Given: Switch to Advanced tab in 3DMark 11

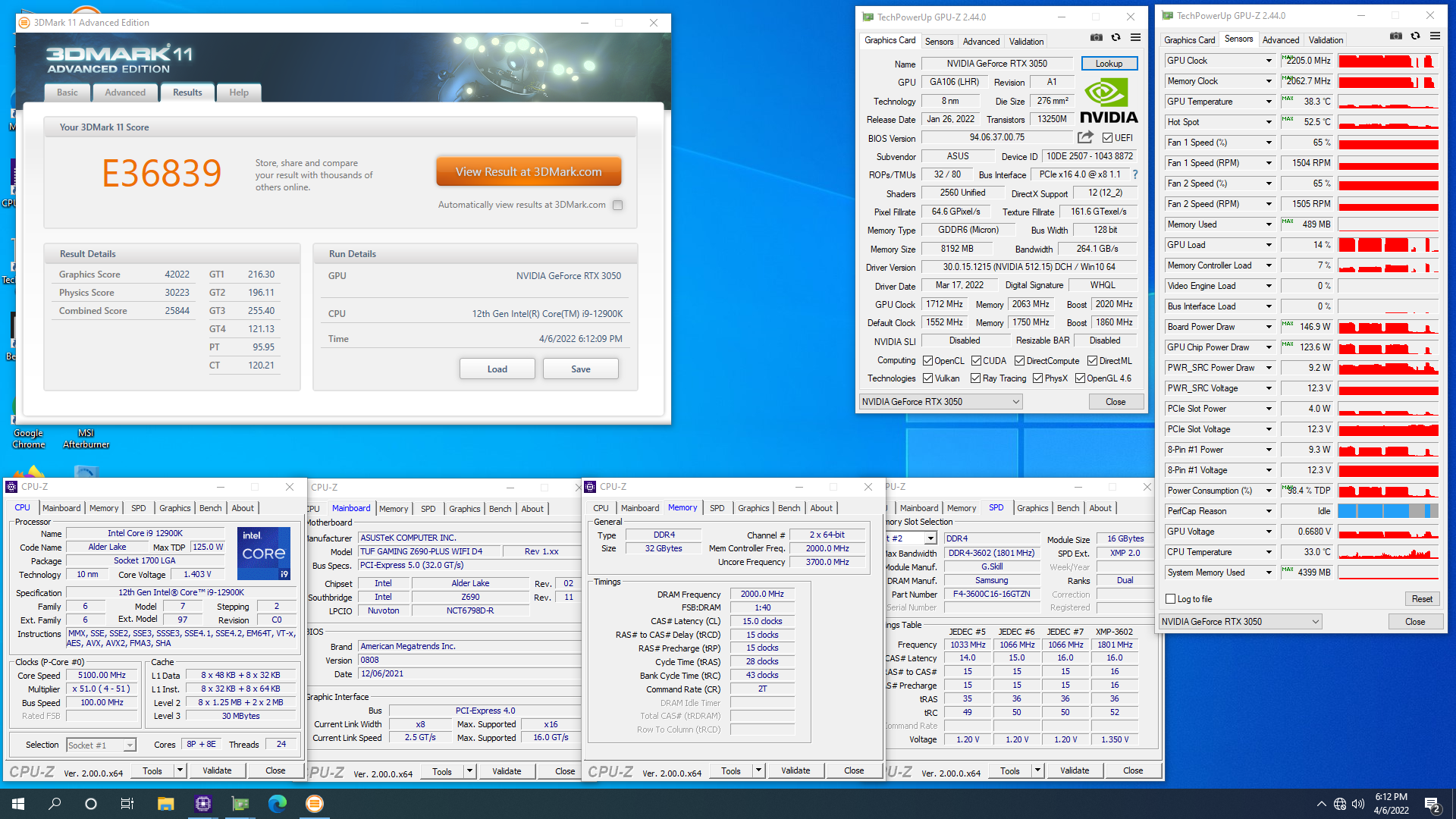Looking at the screenshot, I should [125, 93].
